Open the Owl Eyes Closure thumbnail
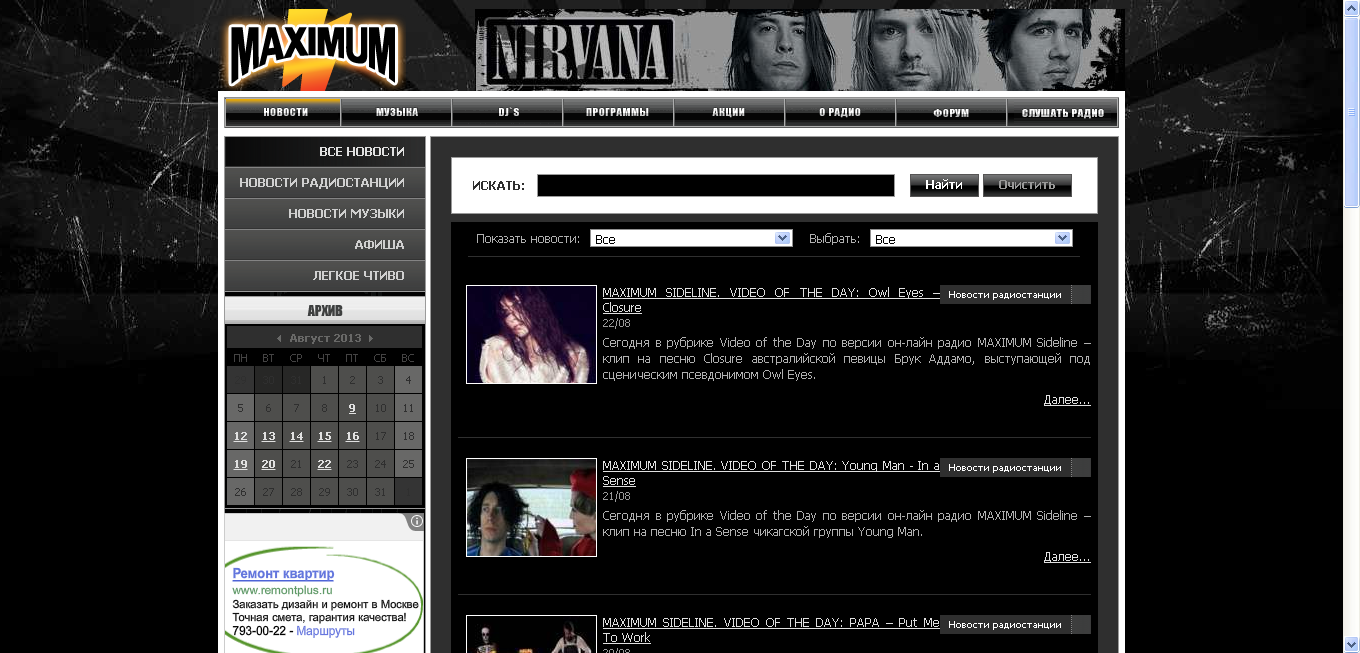The image size is (1360, 653). coord(531,334)
